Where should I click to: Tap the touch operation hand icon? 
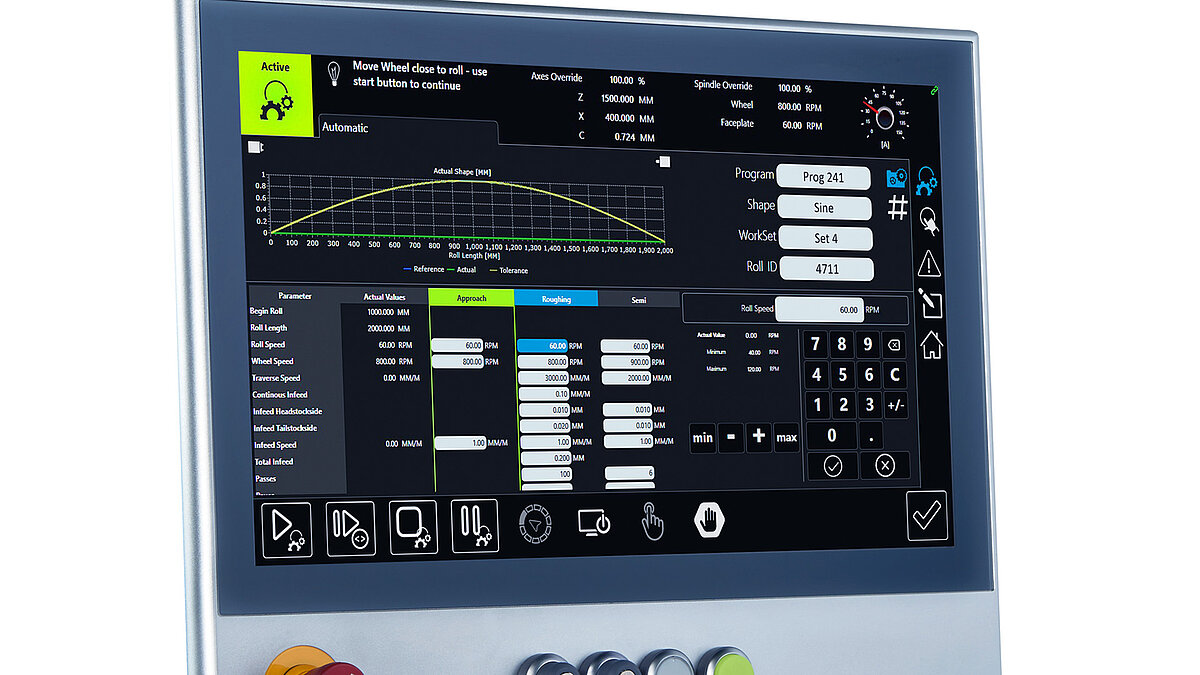(x=652, y=522)
